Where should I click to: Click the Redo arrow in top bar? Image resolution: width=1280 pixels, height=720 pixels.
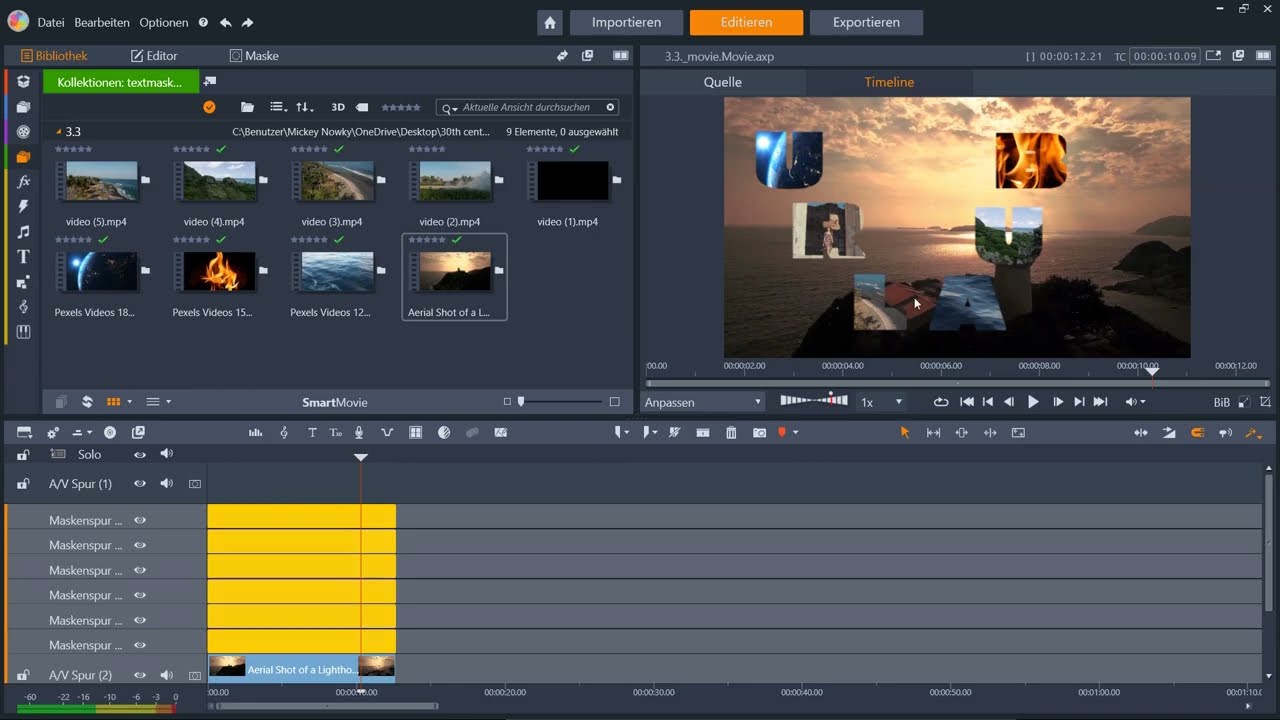[247, 22]
